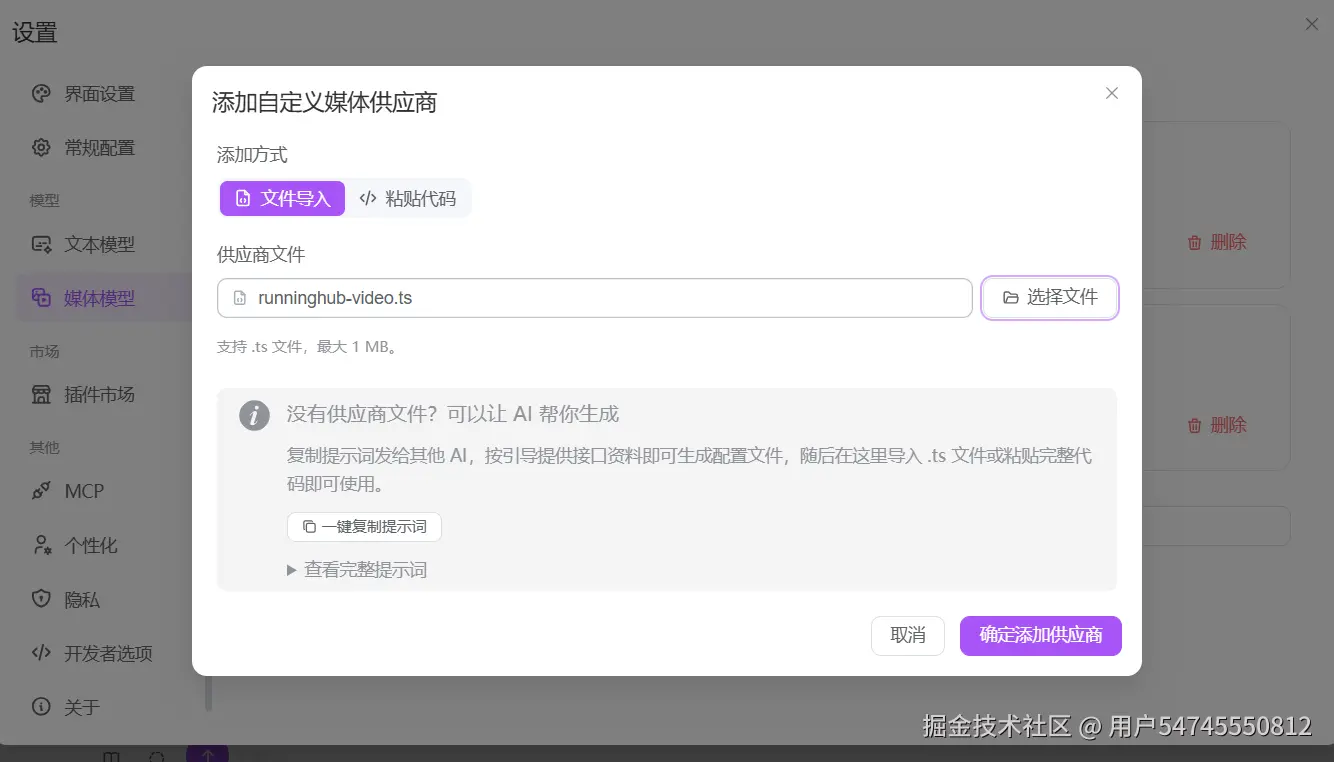Image resolution: width=1334 pixels, height=762 pixels.
Task: Click the hint text 支持 .ts 文件，最大 1 MB。
Action: (308, 348)
